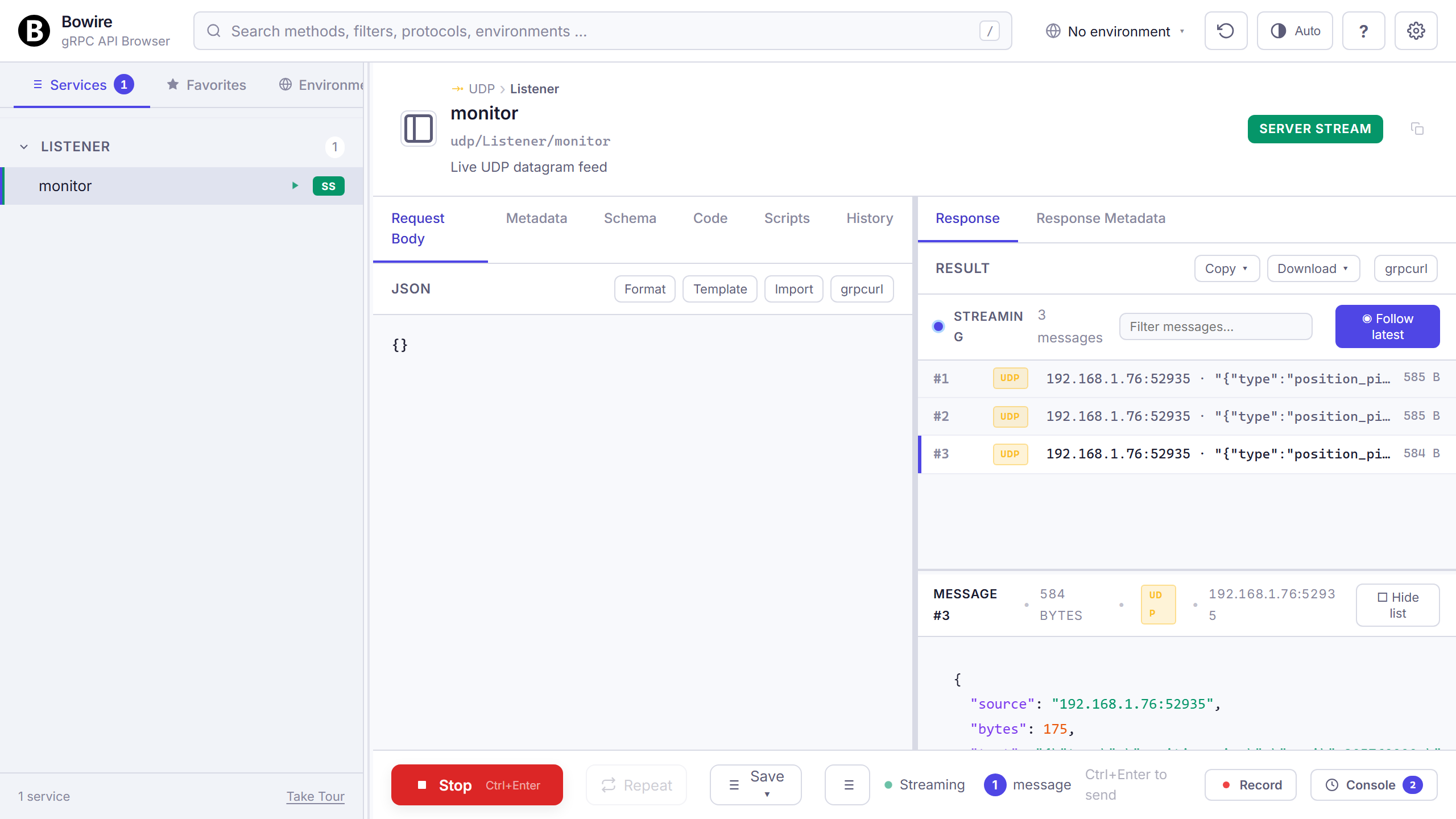Click the "bytes": 175 JSON line
1456x819 pixels.
coord(1022,729)
